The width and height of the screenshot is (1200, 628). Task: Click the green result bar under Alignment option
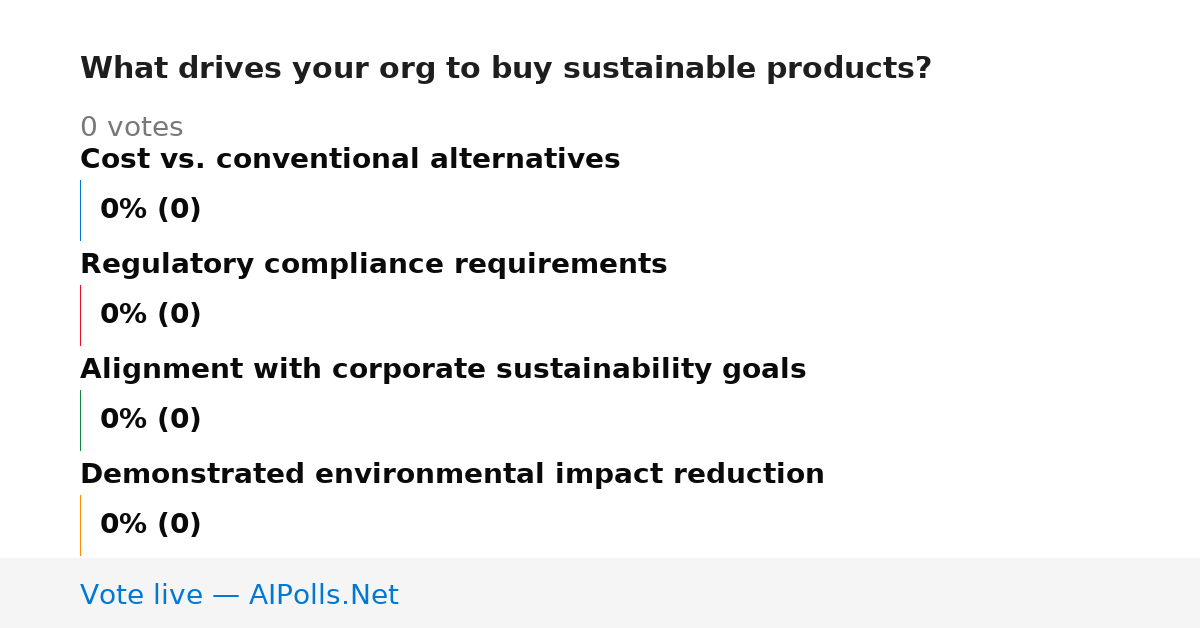(x=80, y=420)
